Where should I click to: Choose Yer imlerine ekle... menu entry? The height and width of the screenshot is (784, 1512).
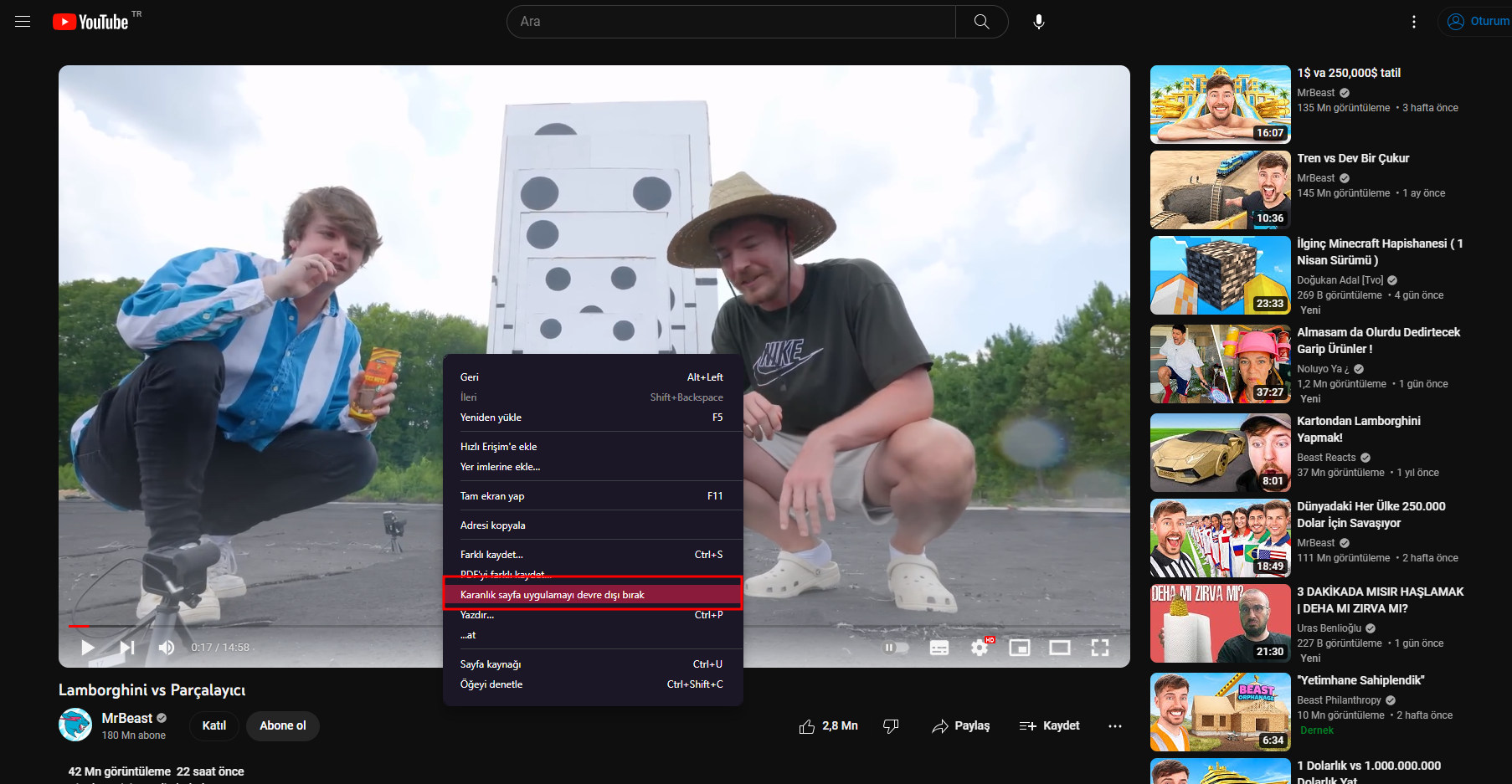tap(593, 467)
